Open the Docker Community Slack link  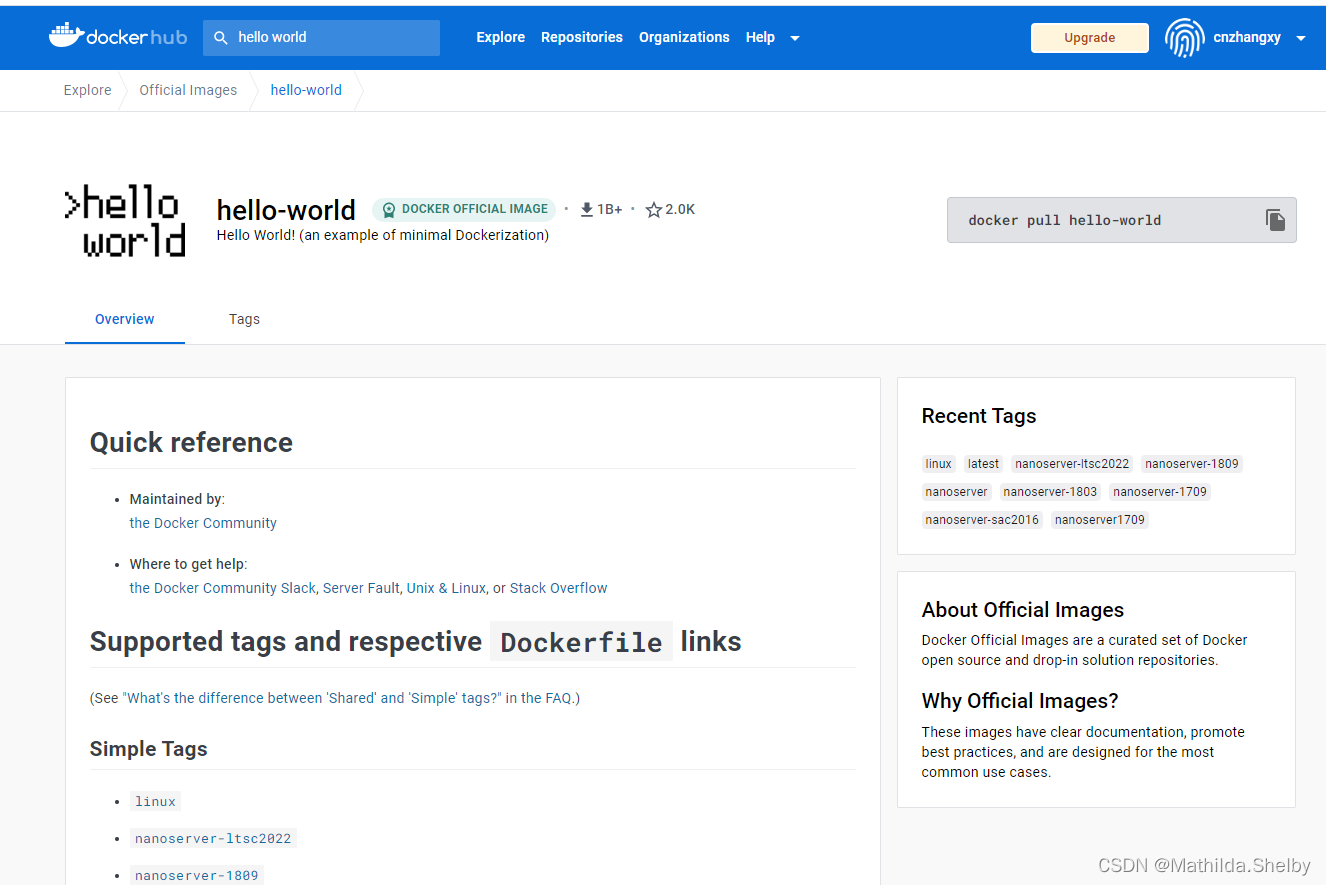(x=223, y=588)
